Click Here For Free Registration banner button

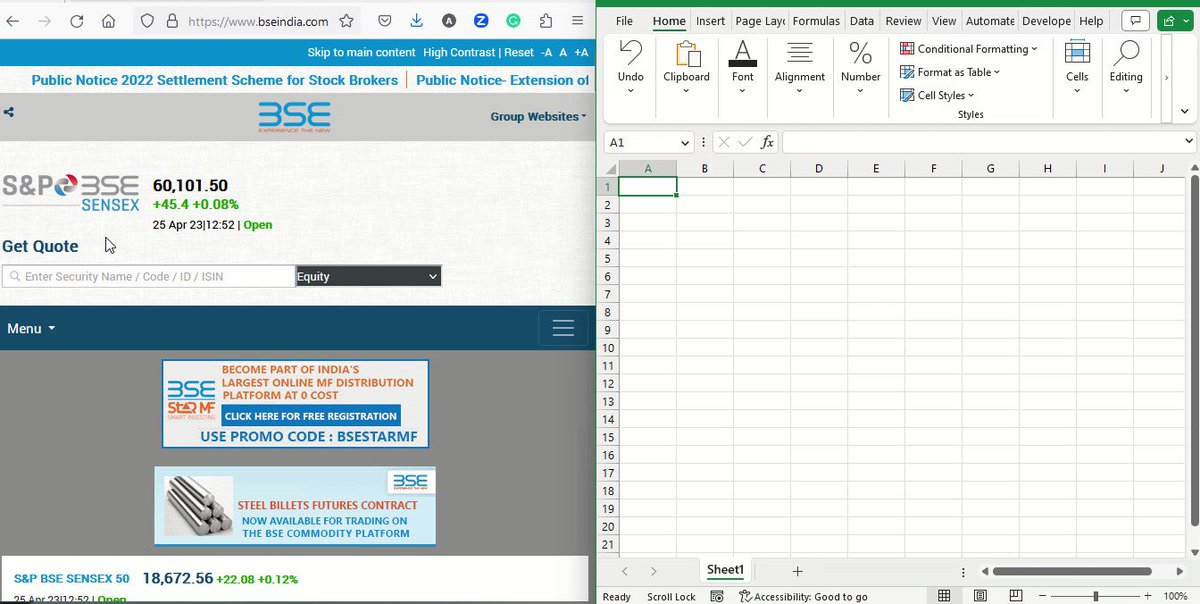pyautogui.click(x=311, y=416)
